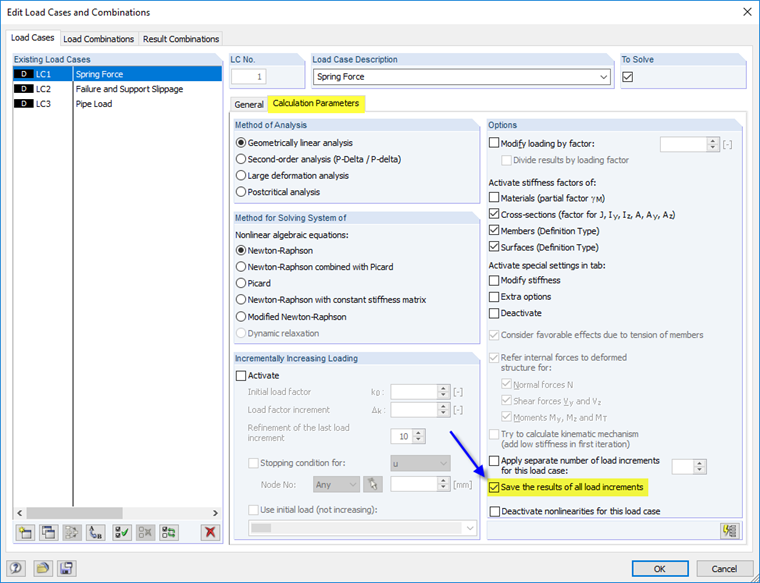Click the Initial load factor k0 spinner
Image resolution: width=760 pixels, height=583 pixels.
pyautogui.click(x=443, y=392)
